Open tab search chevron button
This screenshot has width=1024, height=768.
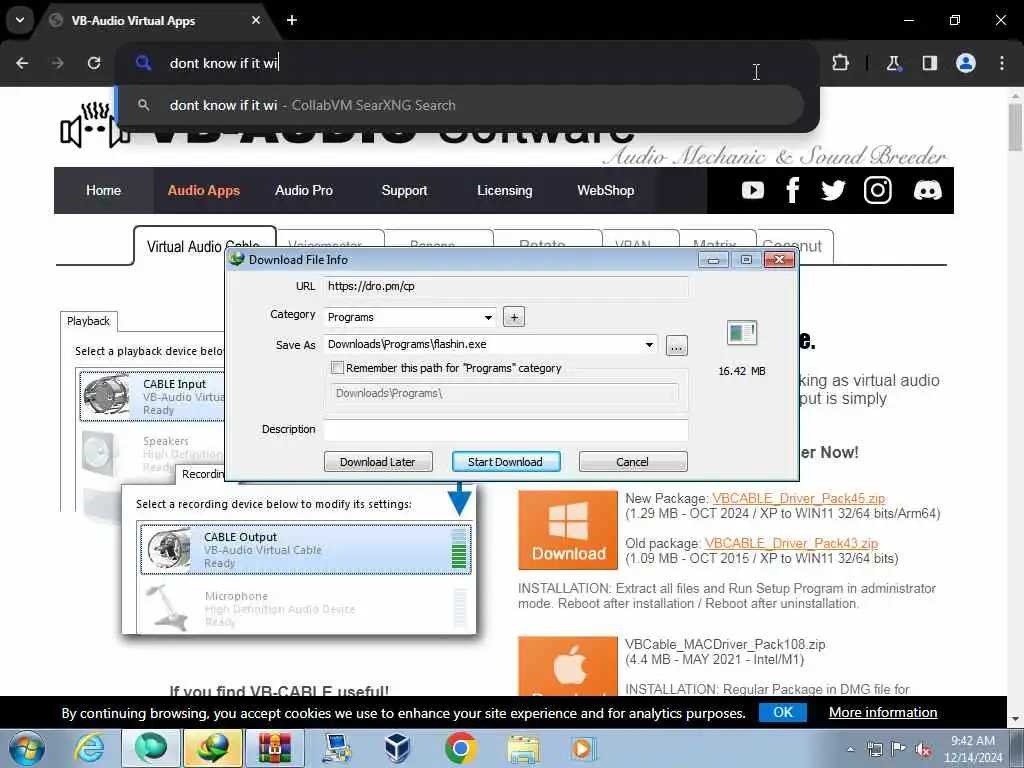tap(20, 20)
